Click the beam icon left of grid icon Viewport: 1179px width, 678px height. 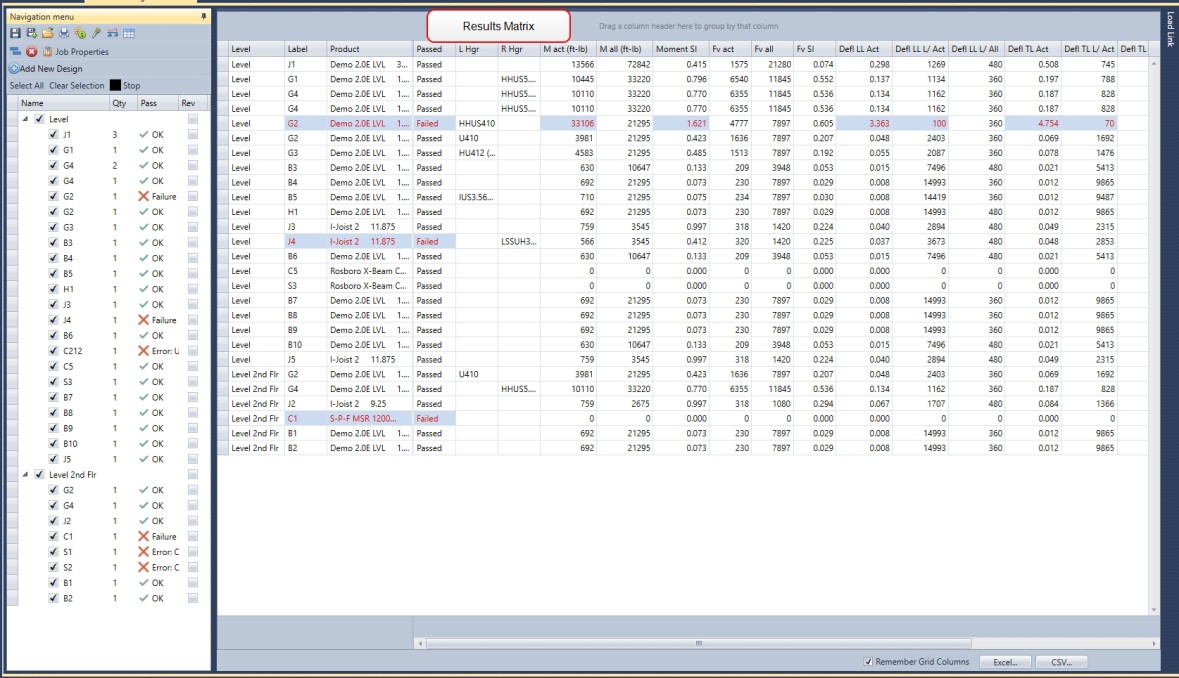[x=113, y=33]
